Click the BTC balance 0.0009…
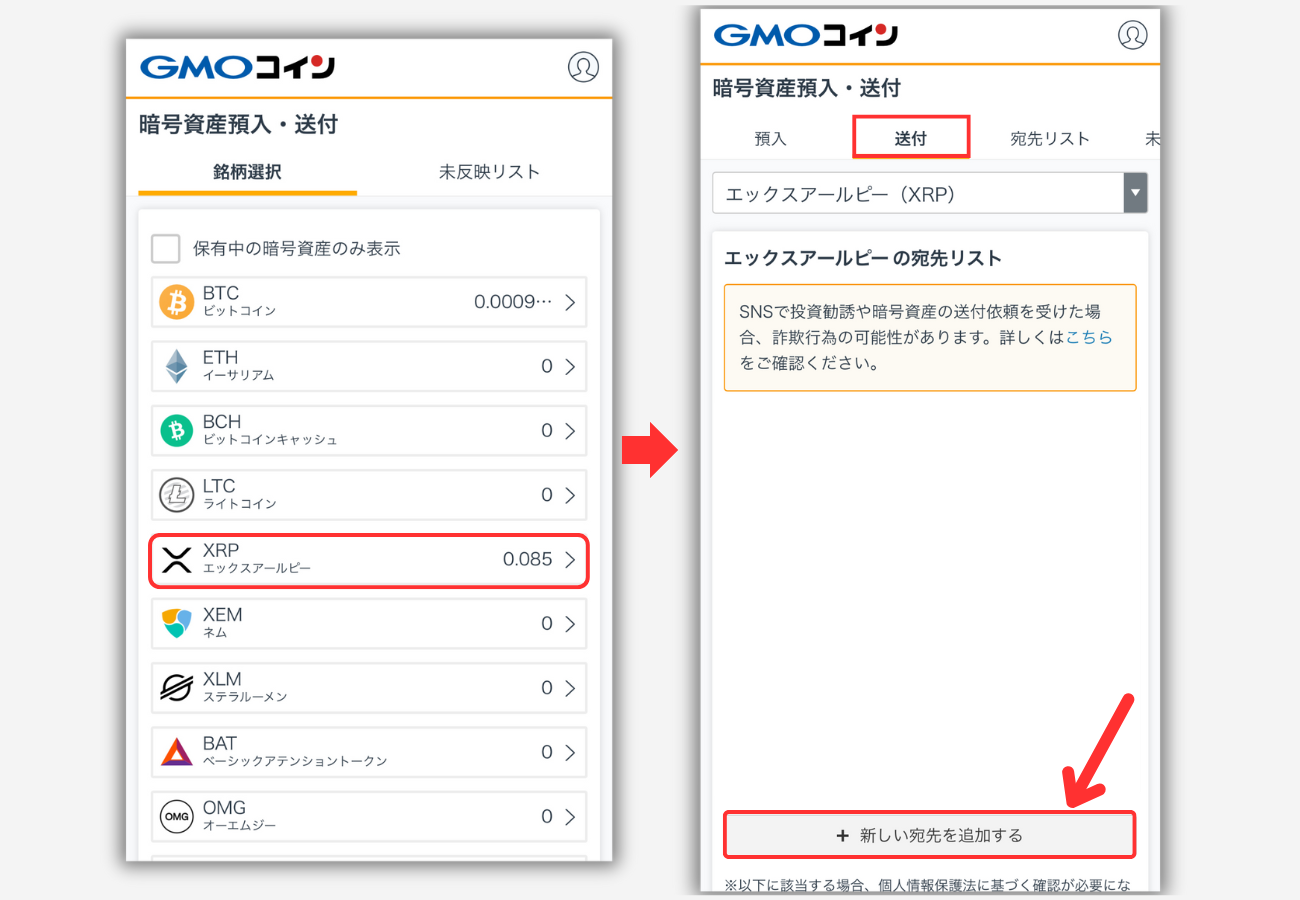 pyautogui.click(x=513, y=302)
